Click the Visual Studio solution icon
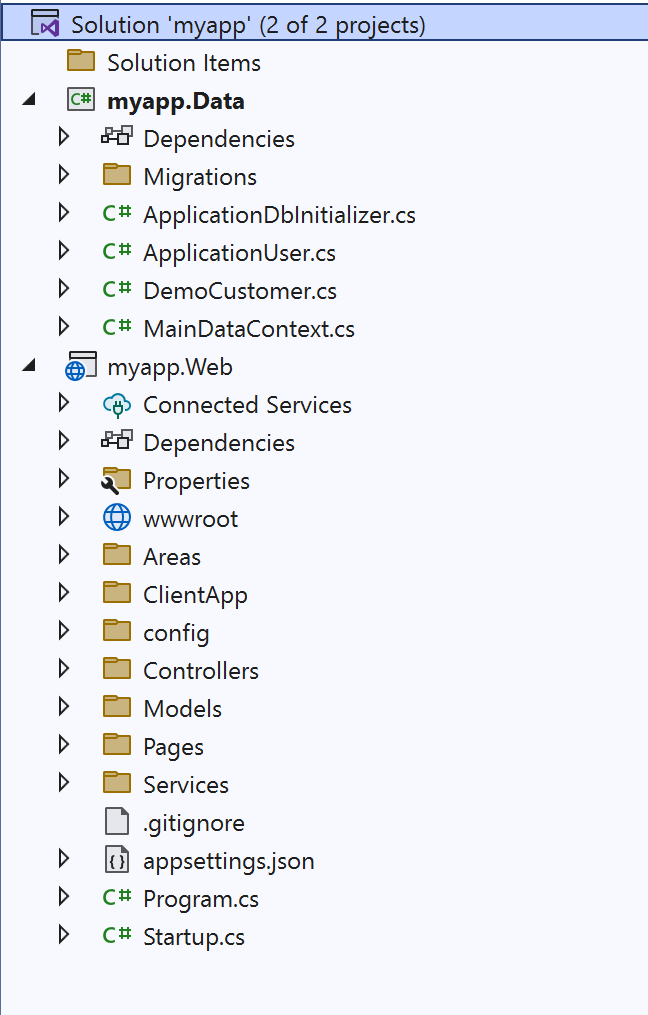Viewport: 648px width, 1015px height. pyautogui.click(x=46, y=24)
